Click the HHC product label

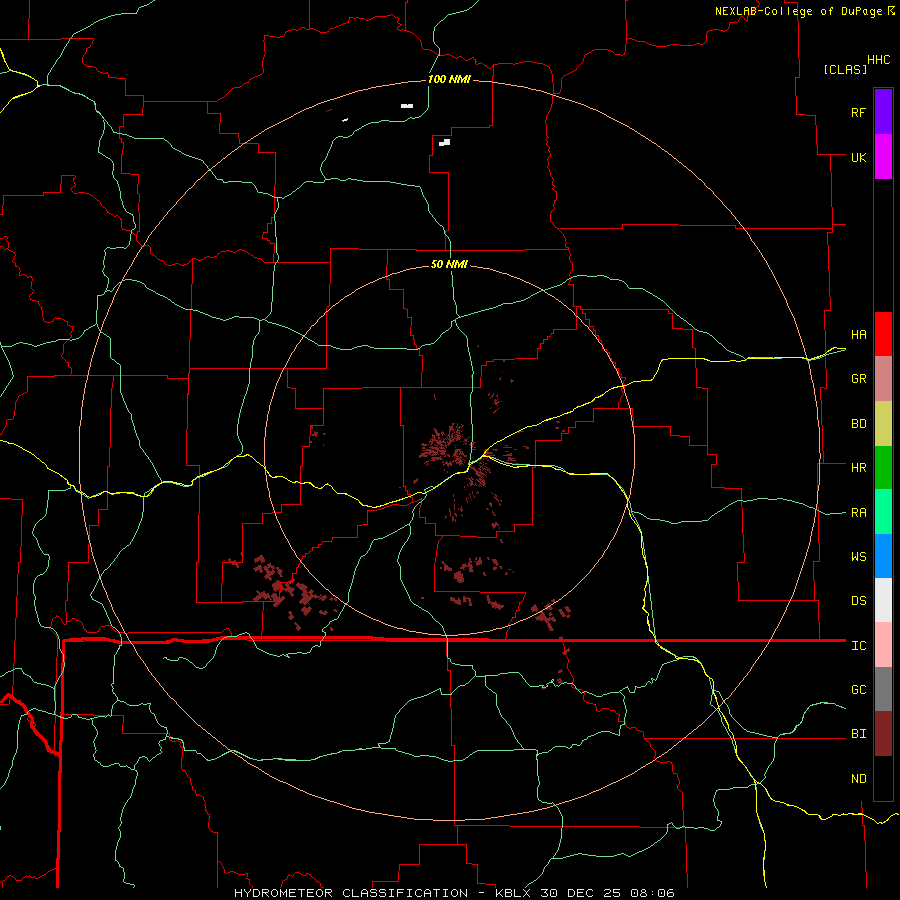click(x=878, y=60)
